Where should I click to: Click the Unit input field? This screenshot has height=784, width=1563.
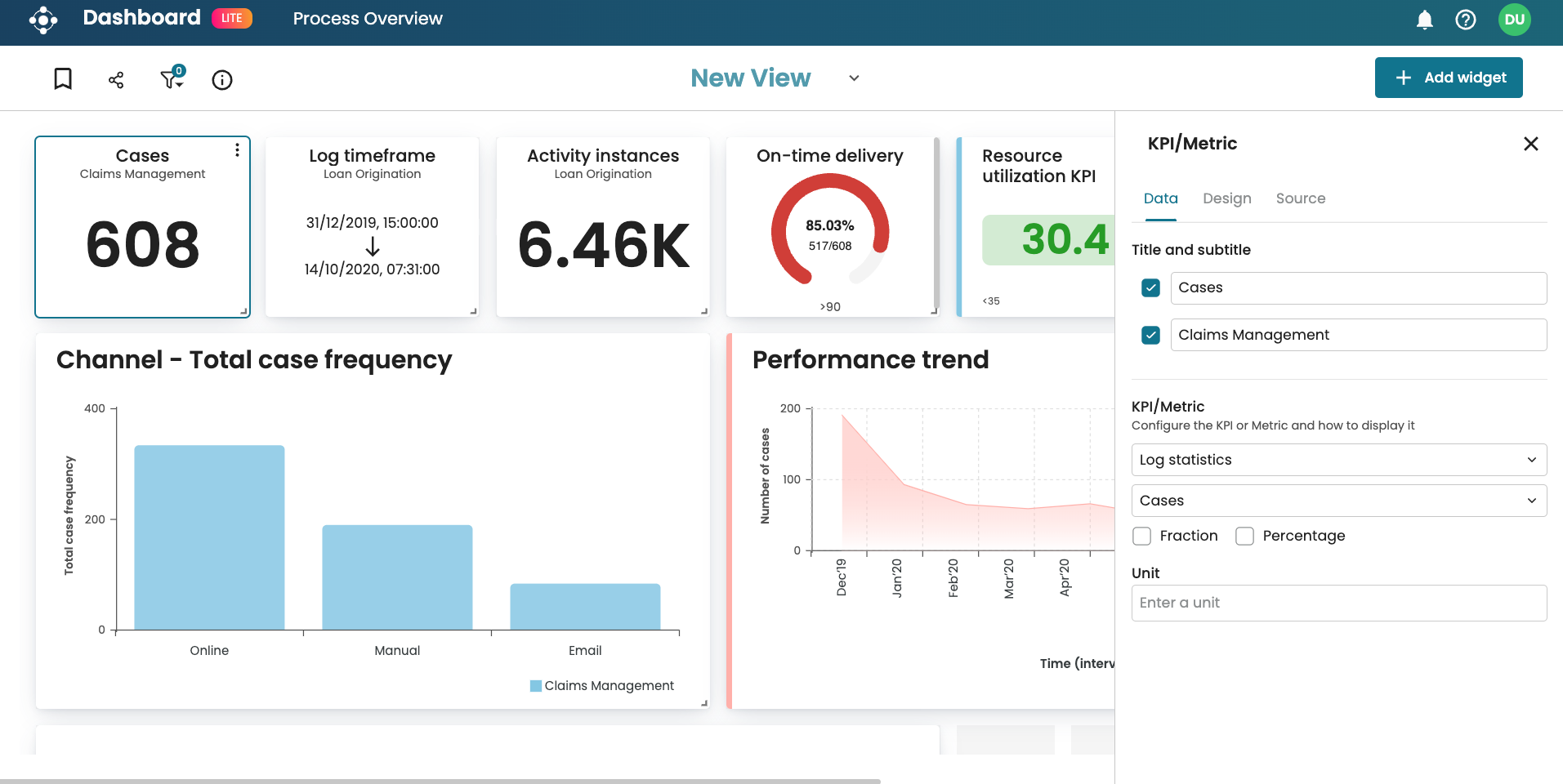tap(1338, 603)
